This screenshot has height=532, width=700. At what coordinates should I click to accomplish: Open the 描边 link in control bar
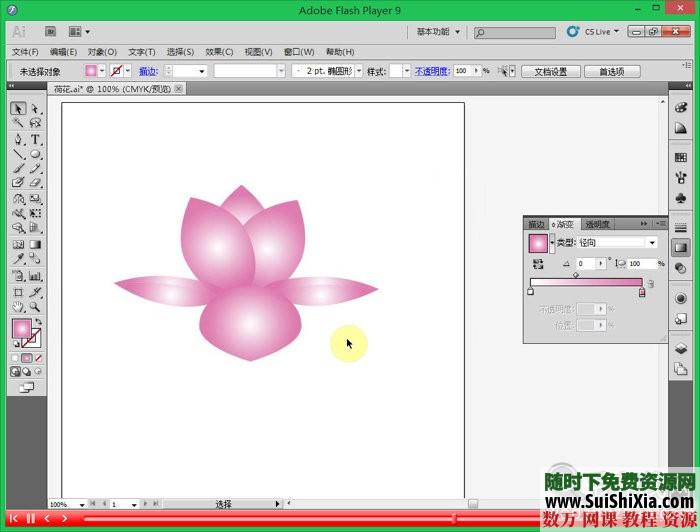click(x=149, y=71)
